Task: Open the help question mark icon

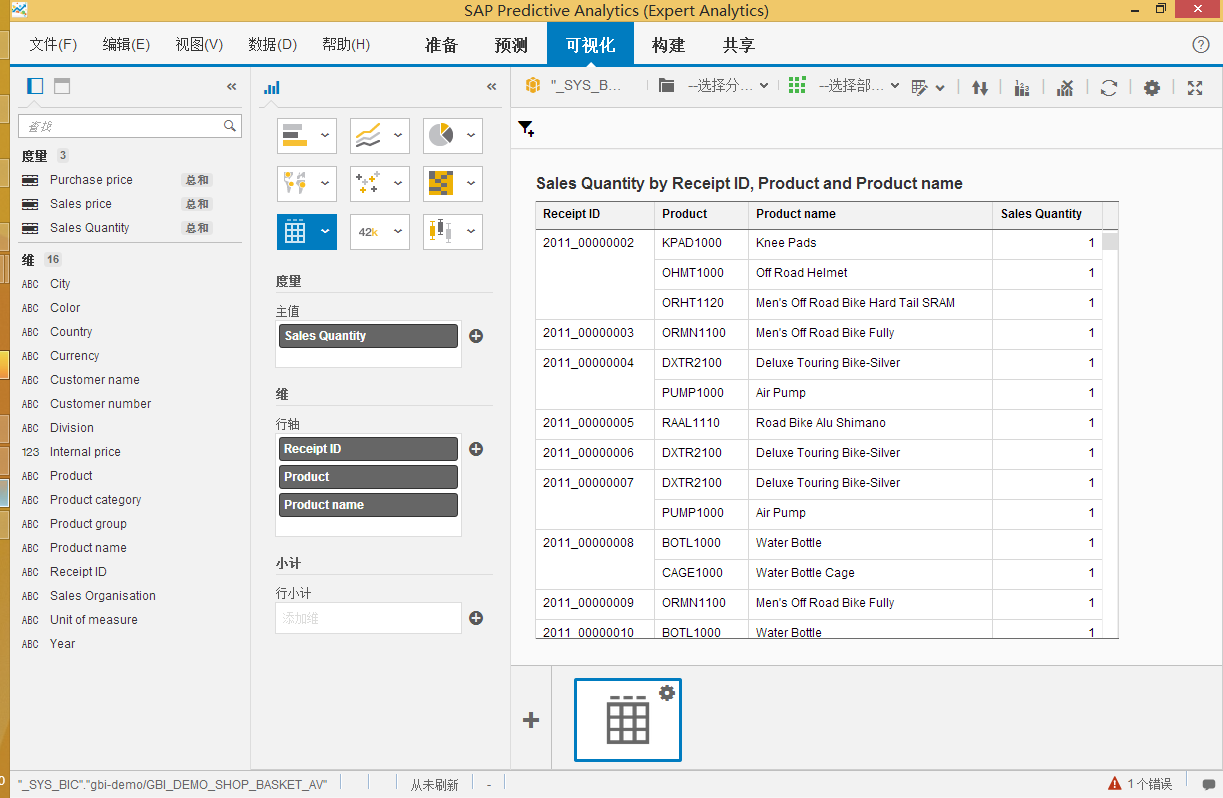Action: tap(1201, 45)
